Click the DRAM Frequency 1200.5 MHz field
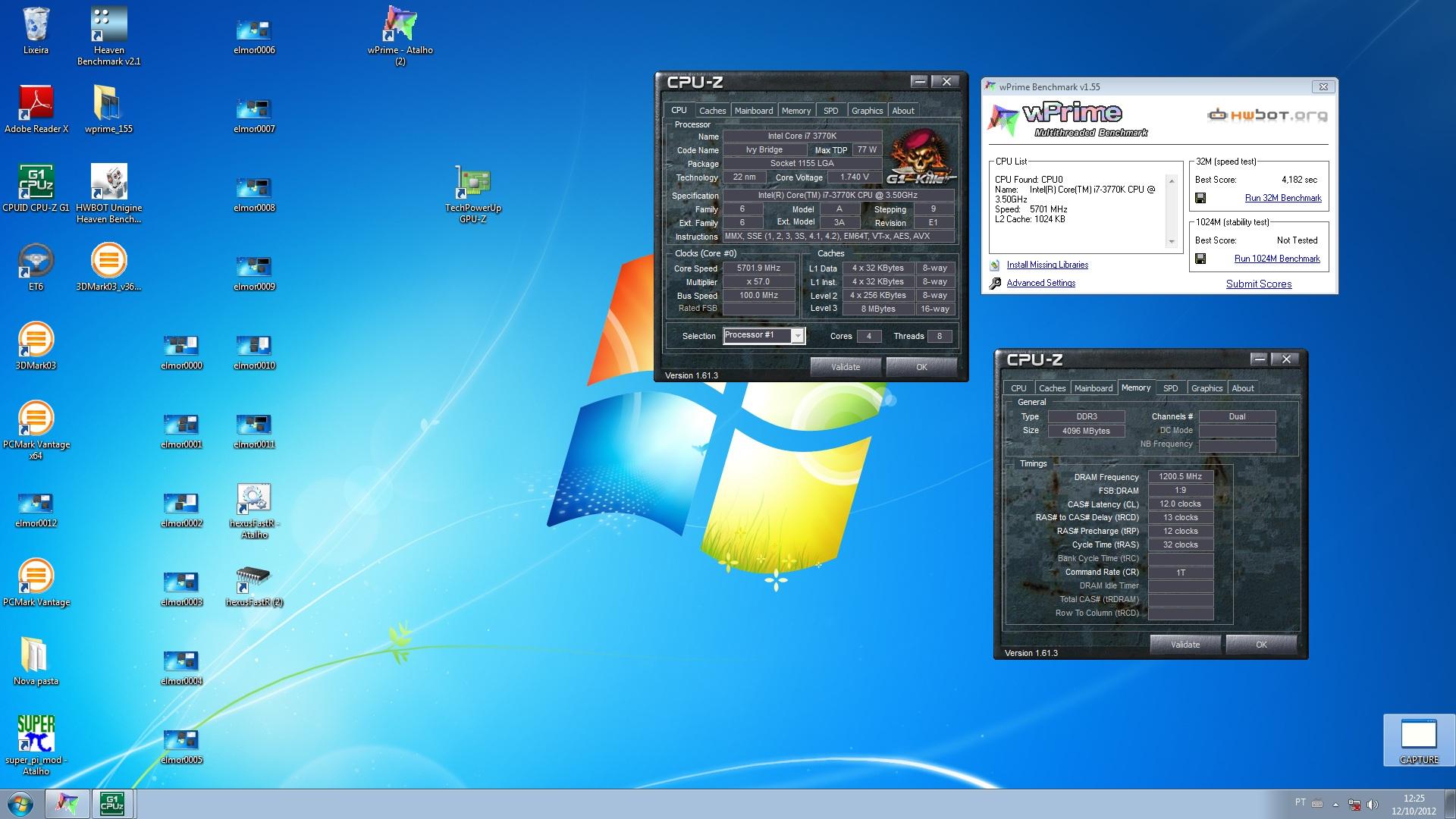The width and height of the screenshot is (1456, 819). [x=1181, y=477]
